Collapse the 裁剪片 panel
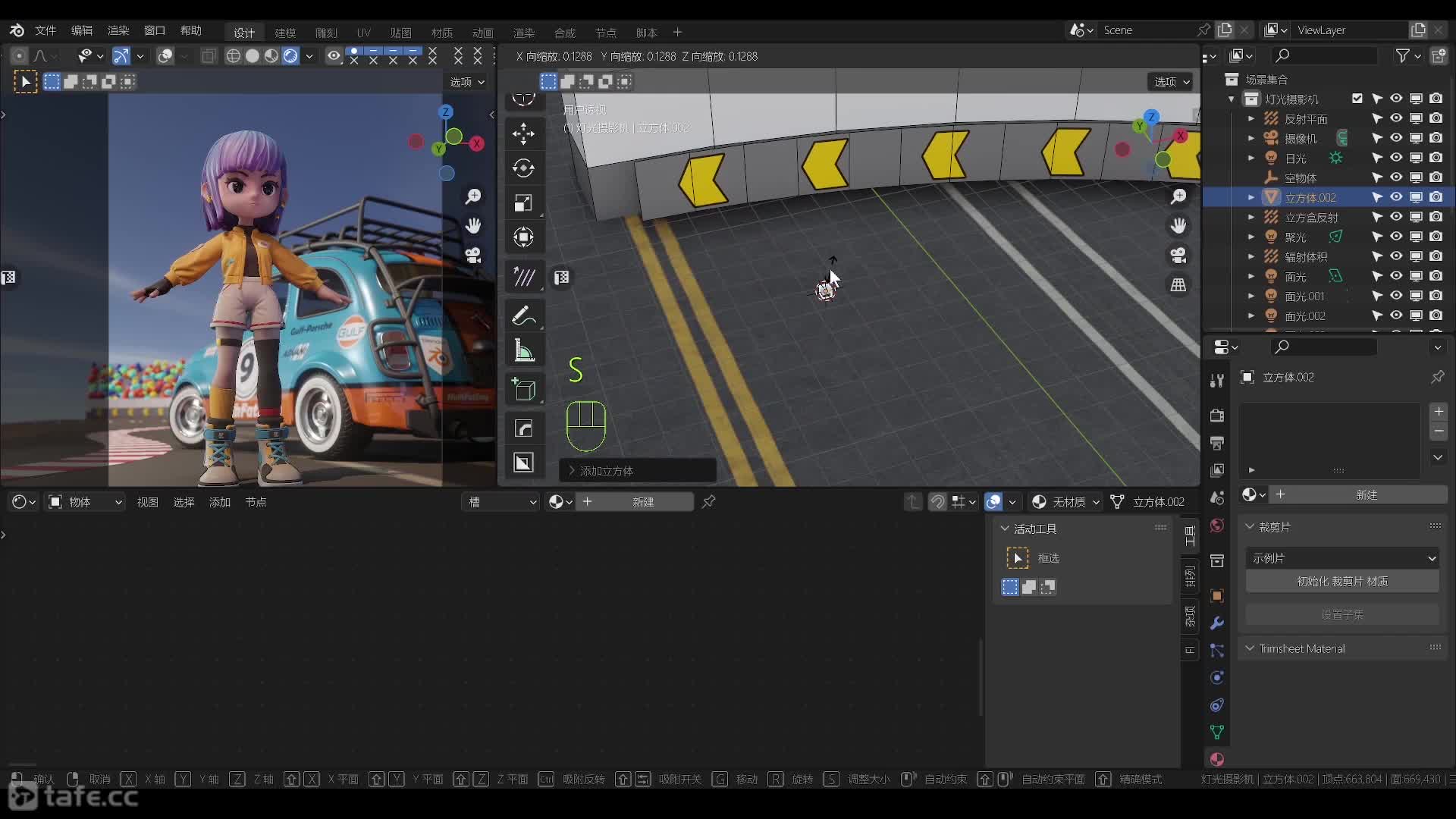This screenshot has height=819, width=1456. pos(1250,526)
